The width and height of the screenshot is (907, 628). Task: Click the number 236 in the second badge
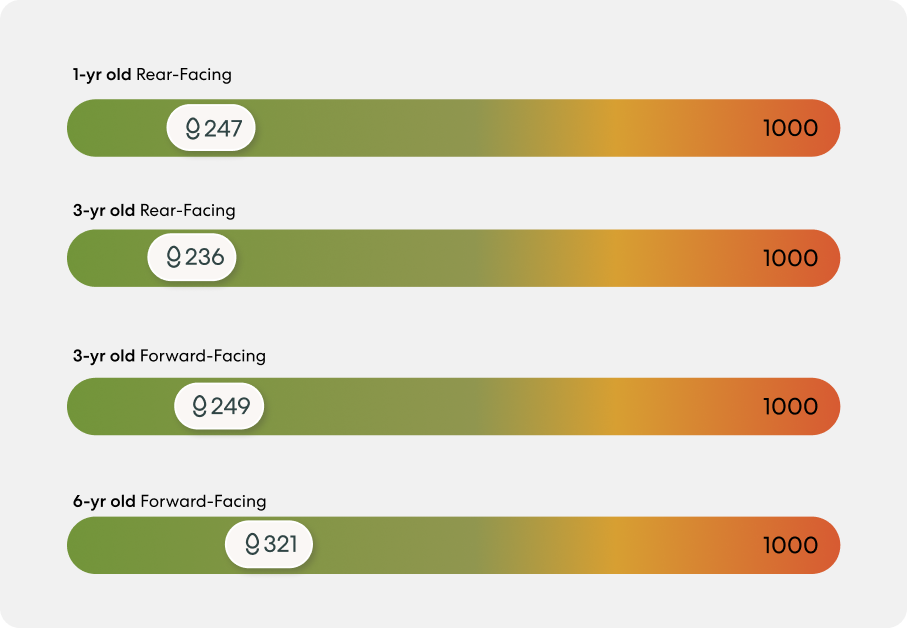(x=204, y=257)
